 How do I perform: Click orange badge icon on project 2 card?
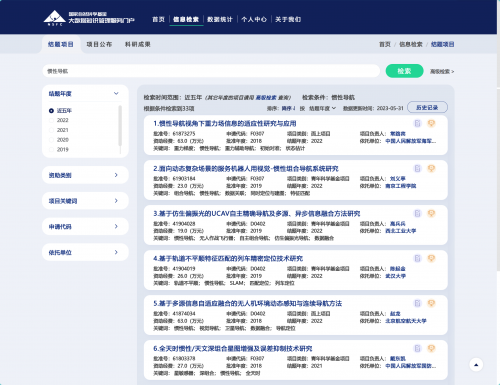coord(431,168)
